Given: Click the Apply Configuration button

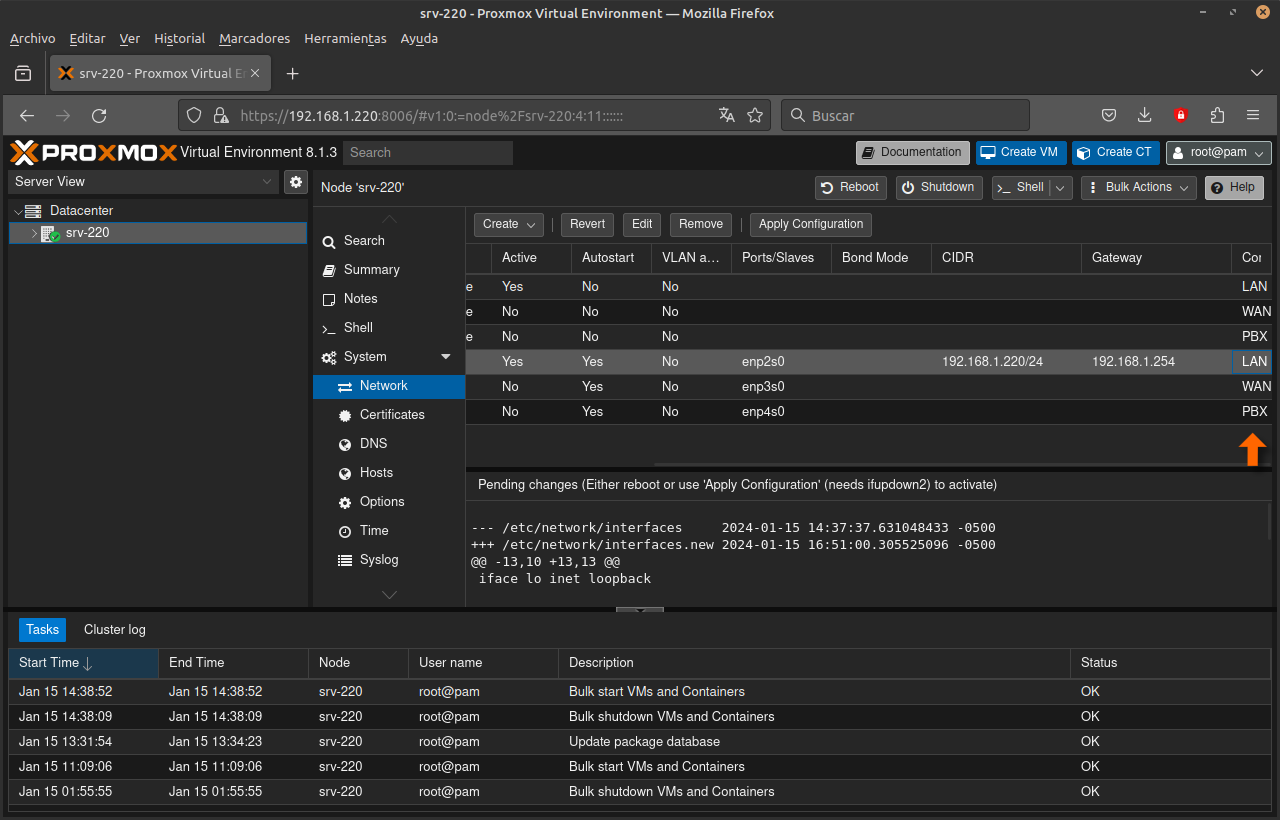Looking at the screenshot, I should click(x=811, y=224).
